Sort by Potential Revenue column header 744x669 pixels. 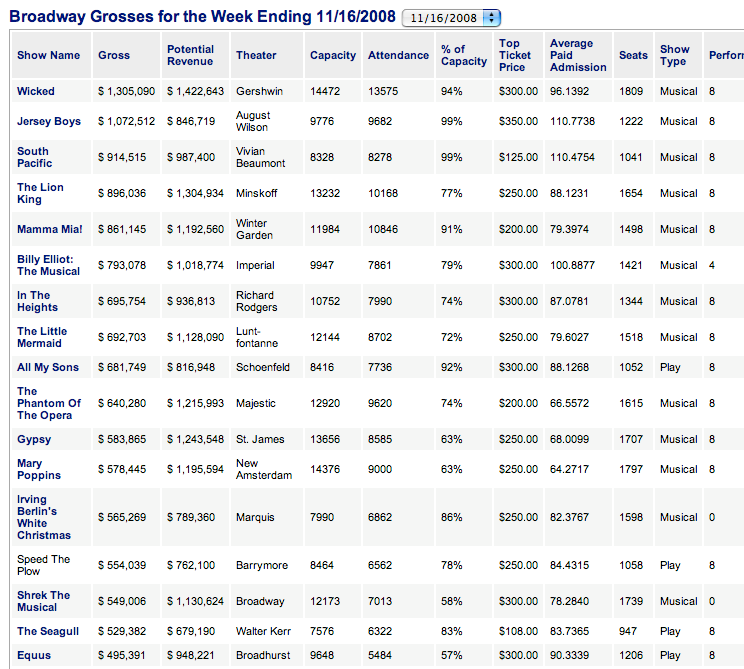(190, 56)
